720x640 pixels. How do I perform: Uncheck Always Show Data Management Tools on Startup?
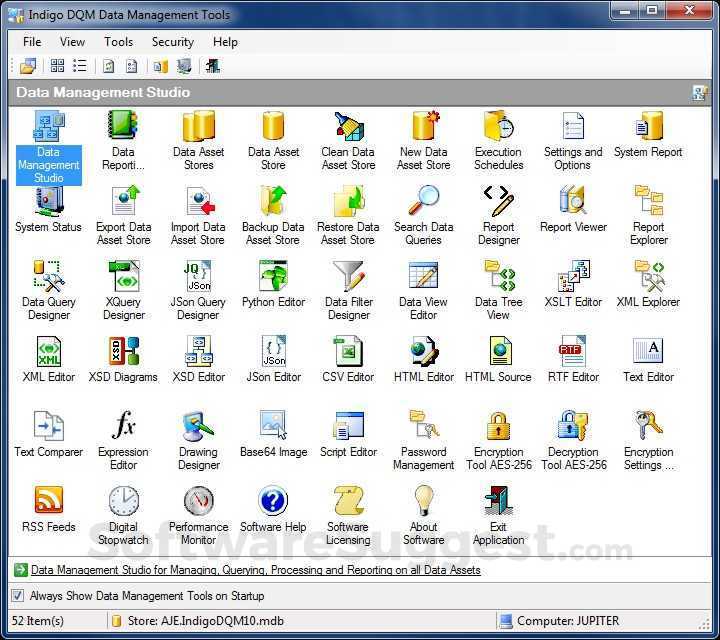tap(17, 595)
